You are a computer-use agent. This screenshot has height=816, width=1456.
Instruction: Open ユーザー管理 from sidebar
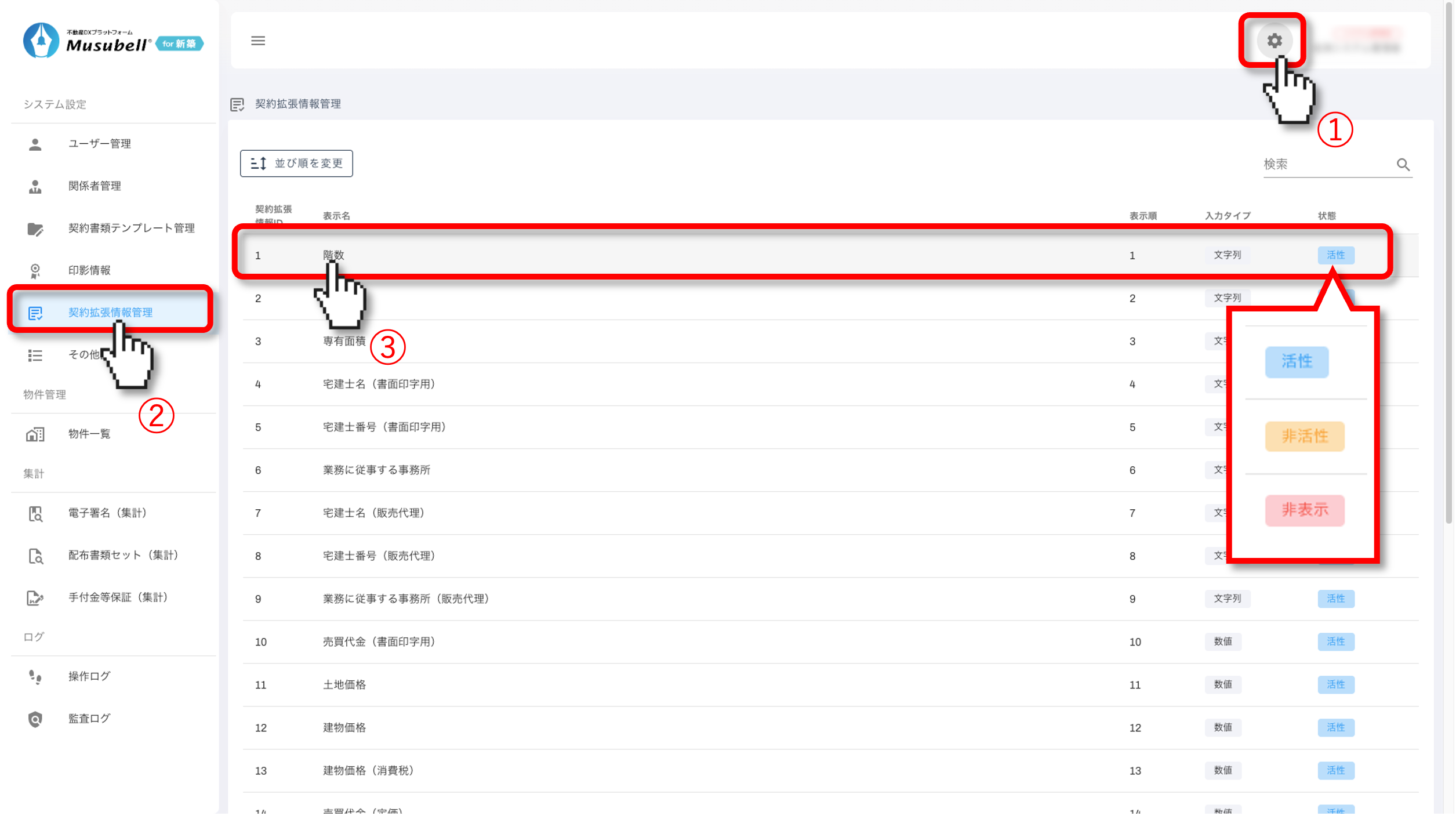[99, 144]
